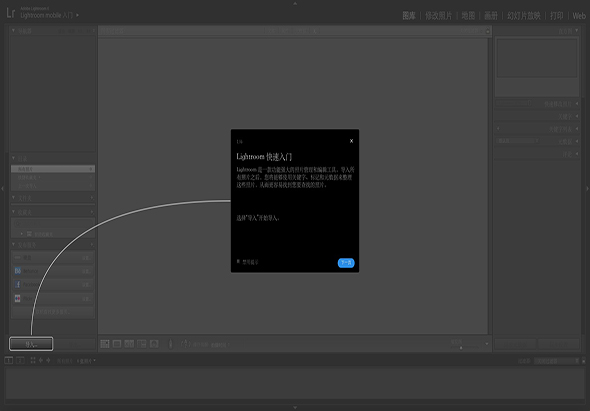Select main window display button 1
The width and height of the screenshot is (590, 411).
coord(9,360)
